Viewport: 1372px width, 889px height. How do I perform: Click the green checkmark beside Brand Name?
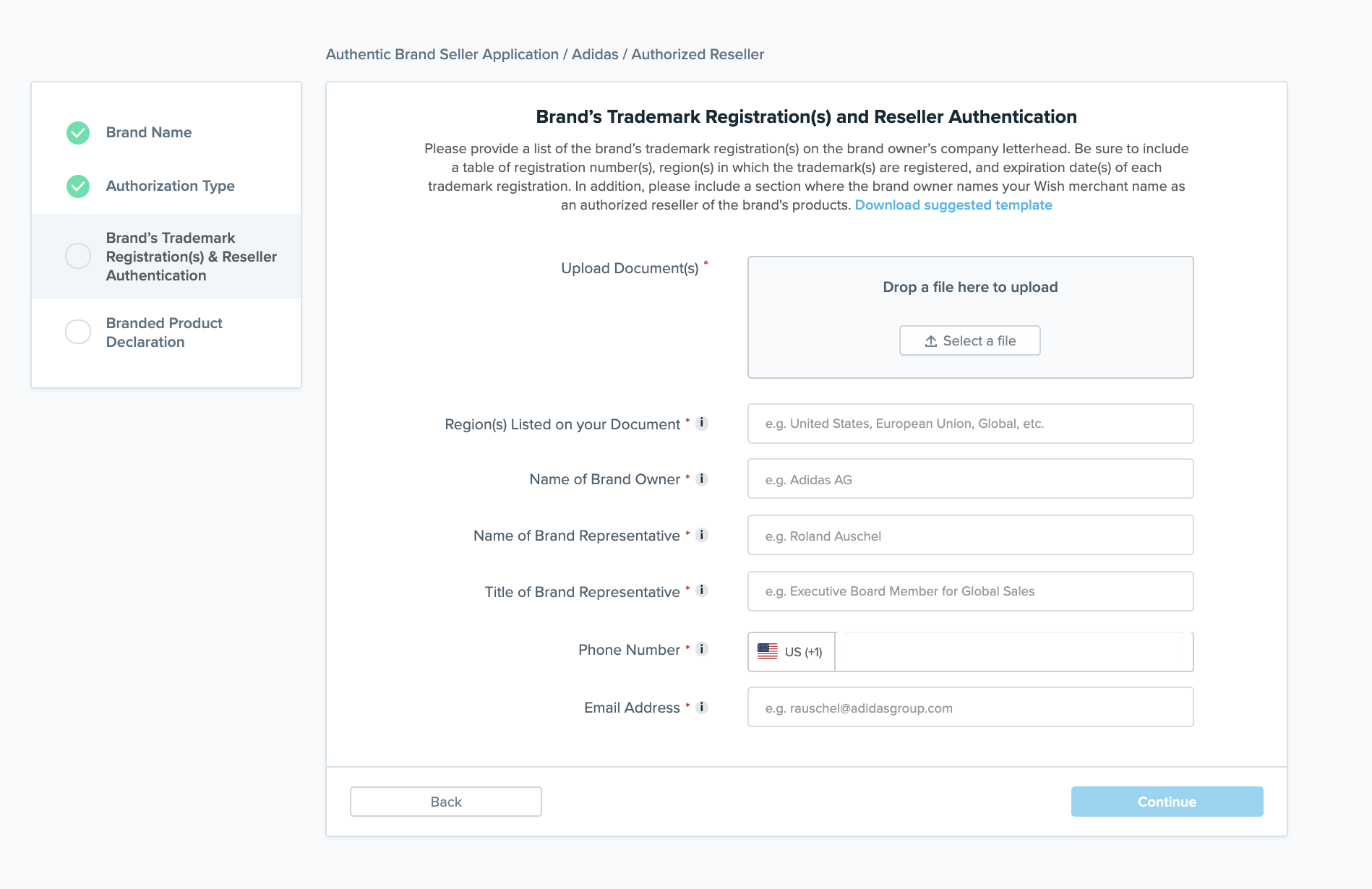tap(77, 133)
